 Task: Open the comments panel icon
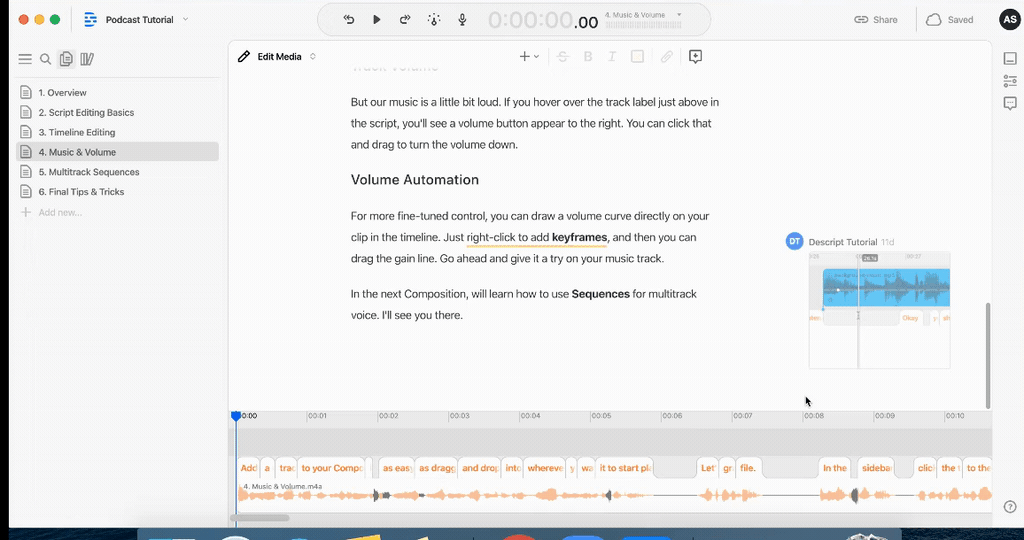(1010, 103)
